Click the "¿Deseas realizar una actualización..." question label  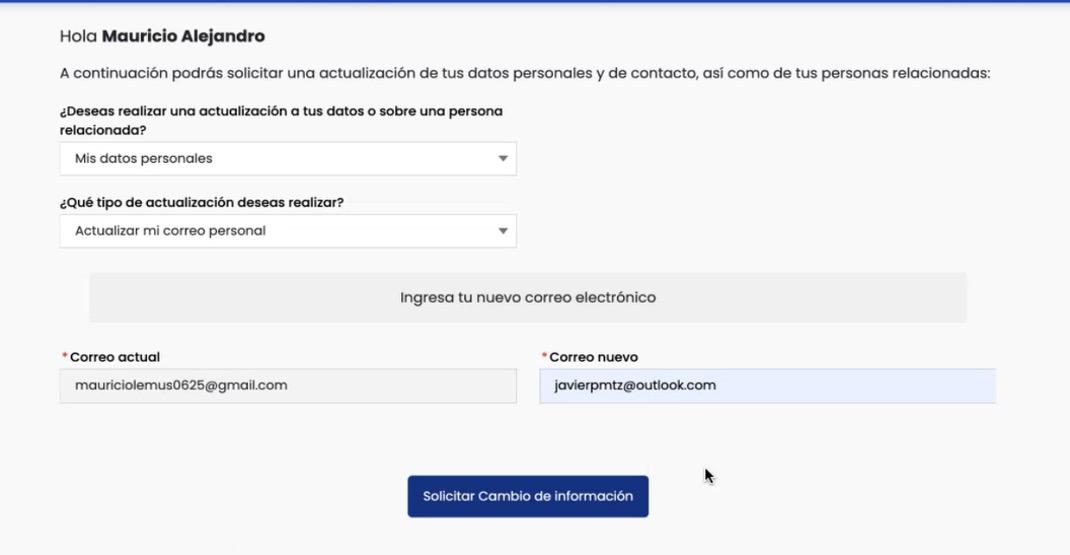pyautogui.click(x=281, y=120)
